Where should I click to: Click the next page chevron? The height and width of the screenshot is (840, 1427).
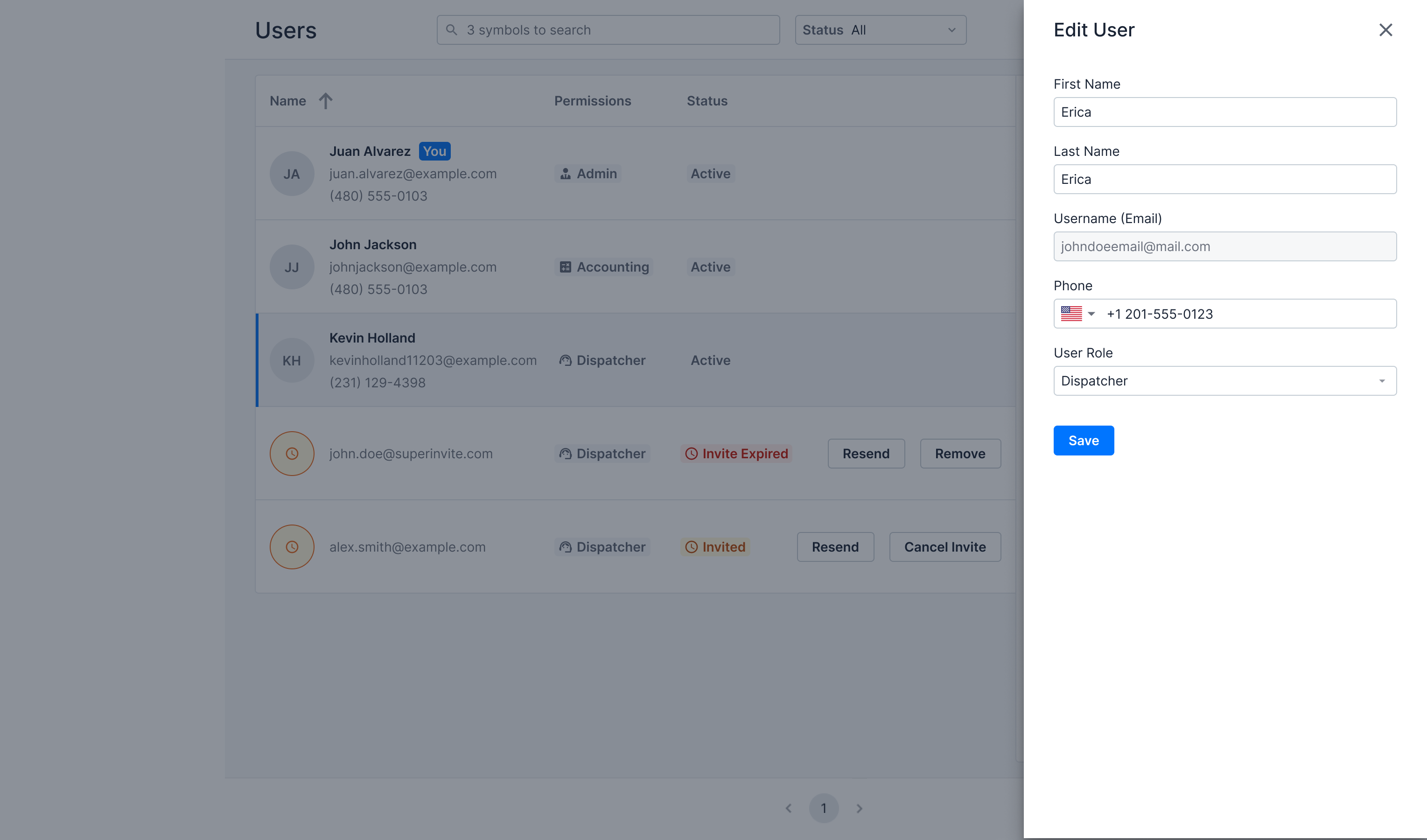tap(860, 808)
